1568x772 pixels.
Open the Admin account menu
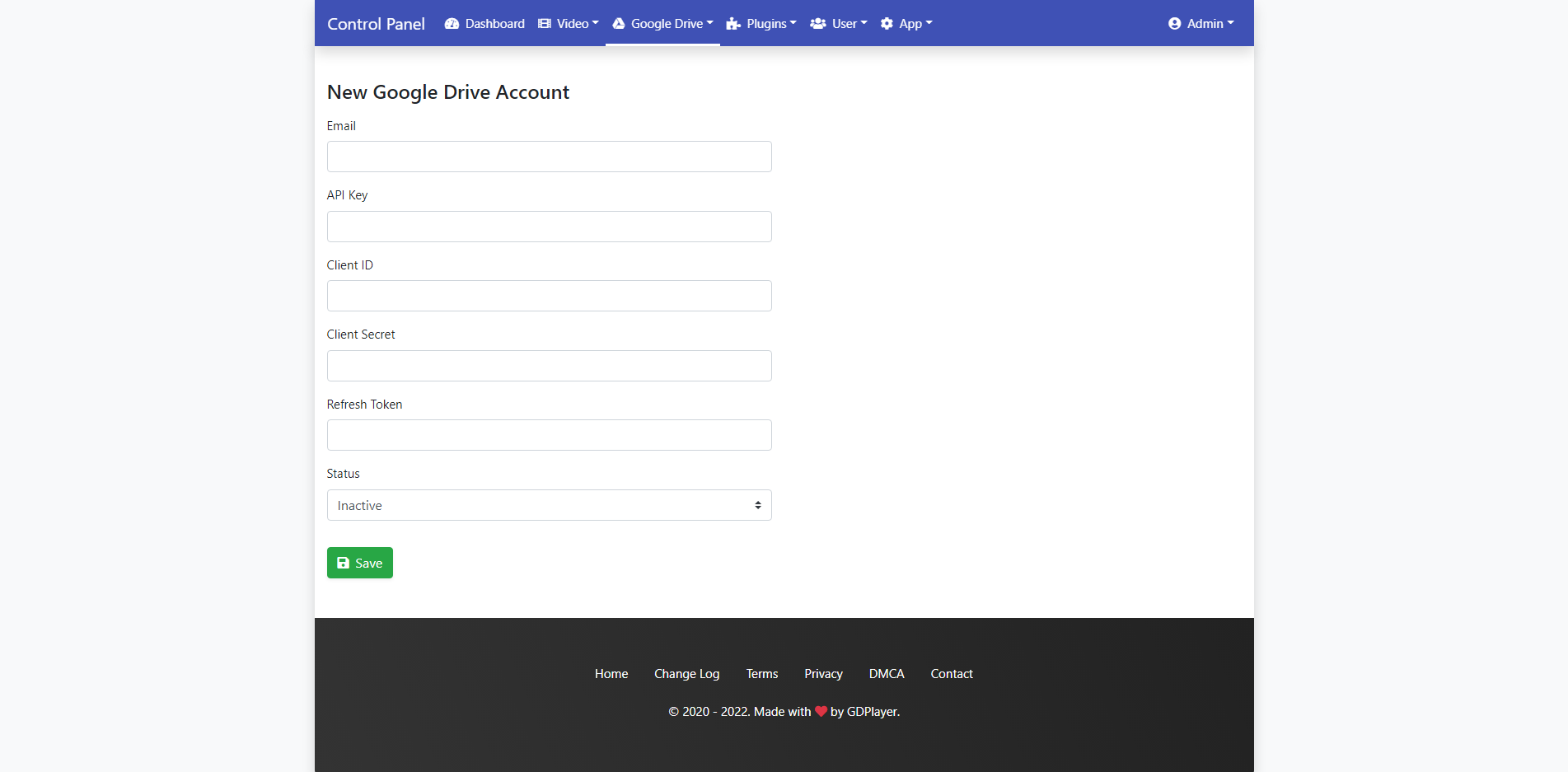[x=1201, y=24]
